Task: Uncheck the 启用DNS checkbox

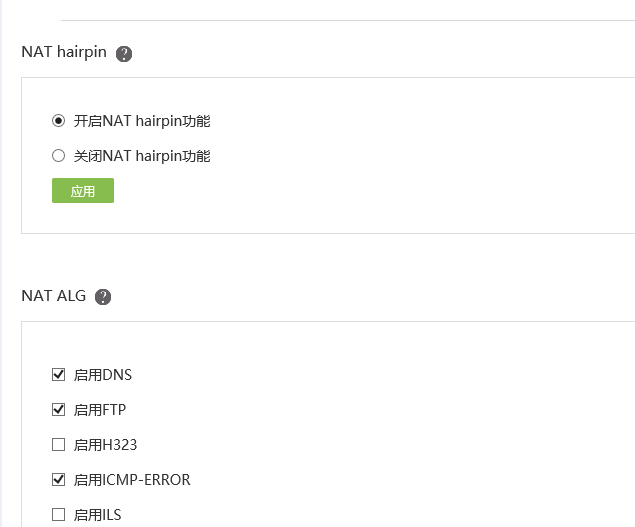Action: click(x=58, y=375)
